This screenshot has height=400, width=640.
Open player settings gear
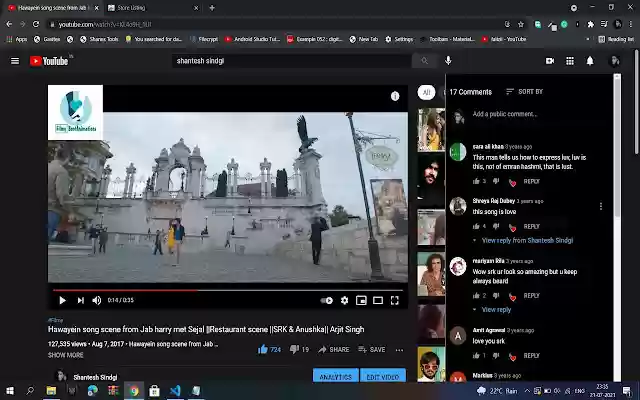[x=344, y=300]
